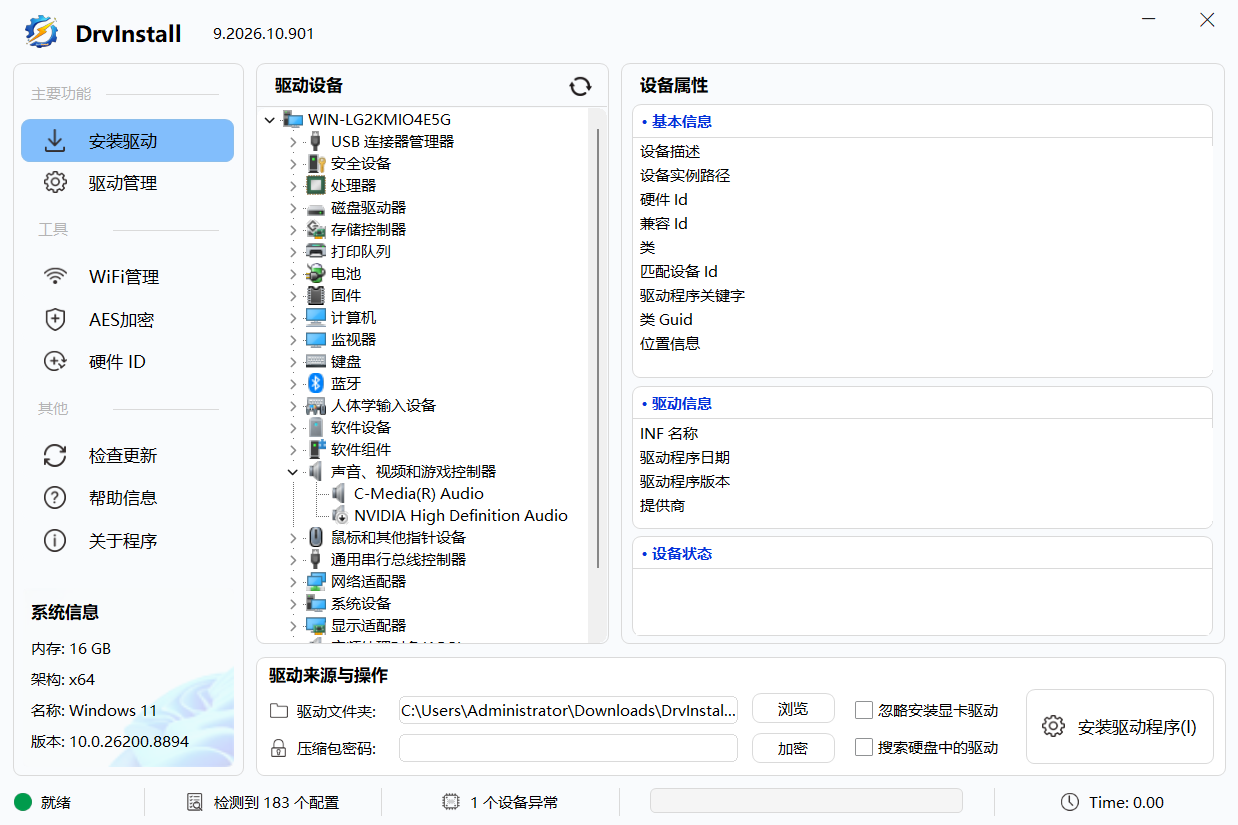Click the 蓝牙 Bluetooth device icon
This screenshot has width=1238, height=825.
(x=316, y=383)
